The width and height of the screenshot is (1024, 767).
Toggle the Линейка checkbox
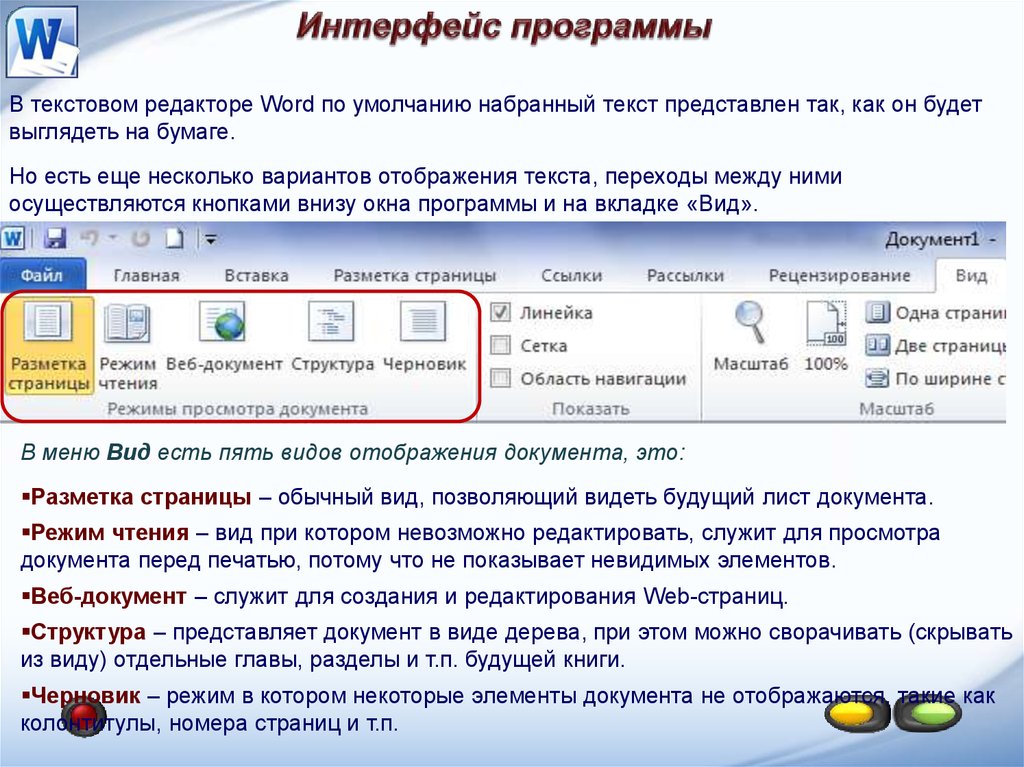[x=500, y=312]
